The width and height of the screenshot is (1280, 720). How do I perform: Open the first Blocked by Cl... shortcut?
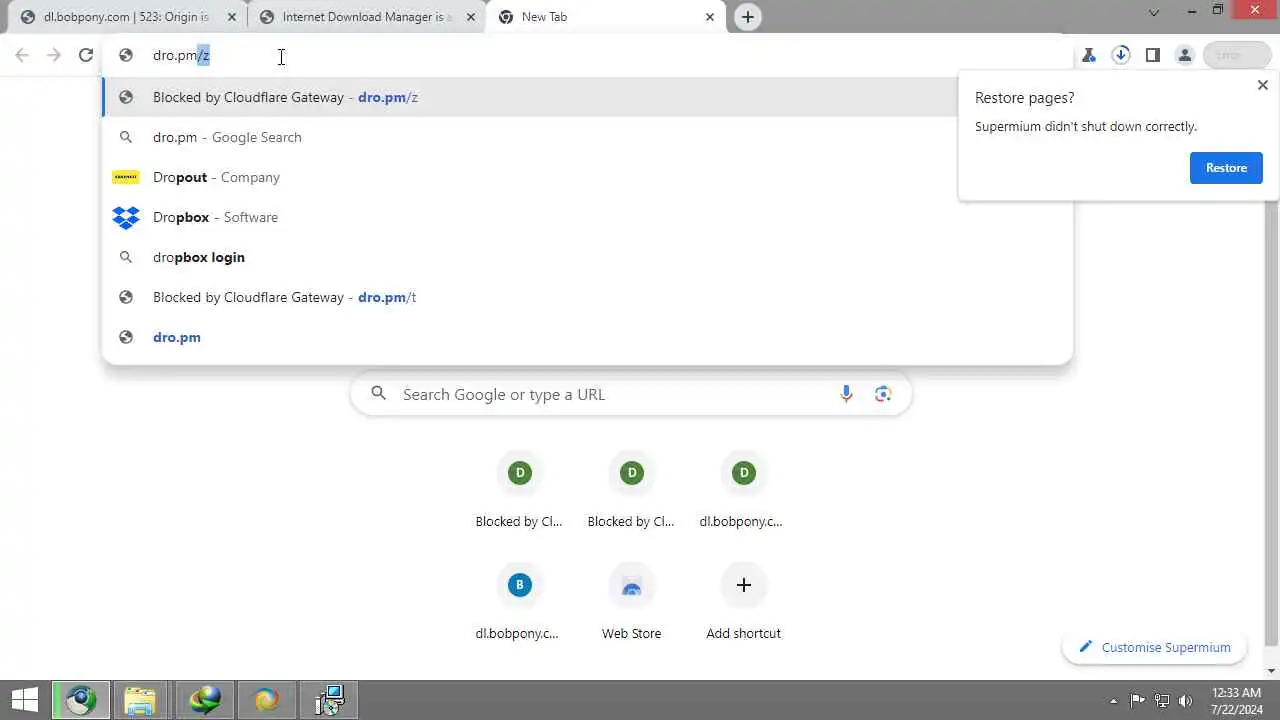519,488
